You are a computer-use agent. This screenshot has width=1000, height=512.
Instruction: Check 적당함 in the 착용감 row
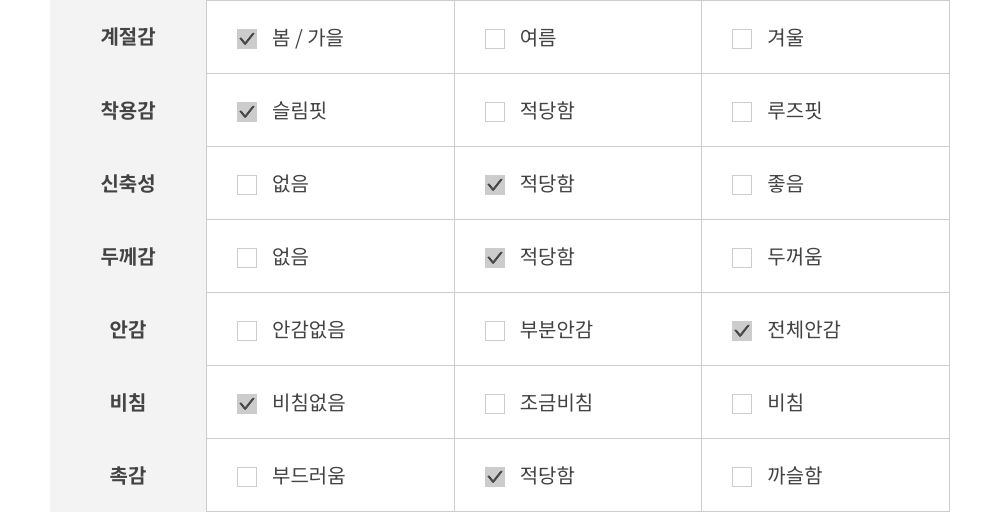495,112
